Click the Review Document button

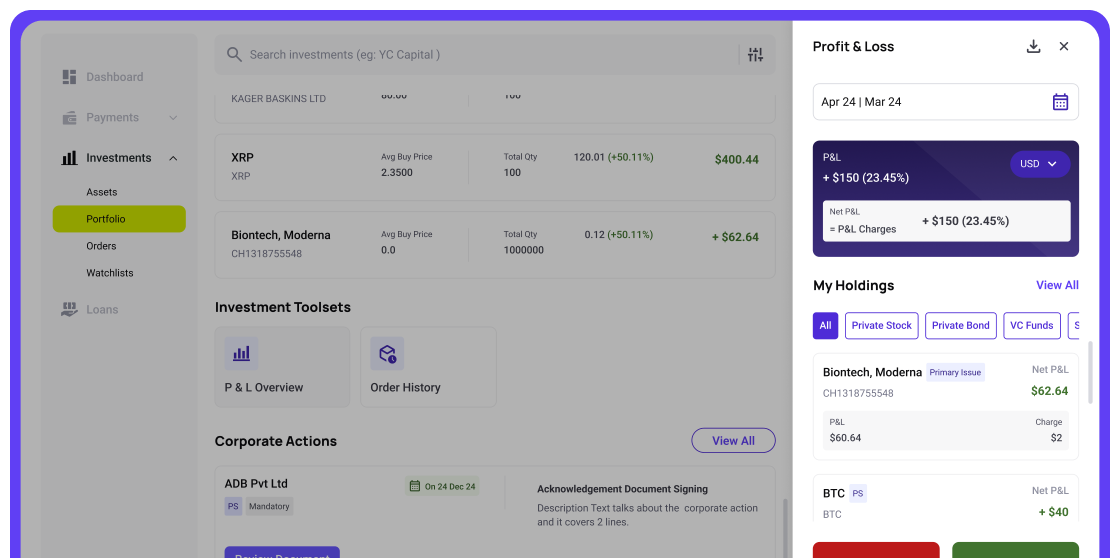[x=282, y=552]
